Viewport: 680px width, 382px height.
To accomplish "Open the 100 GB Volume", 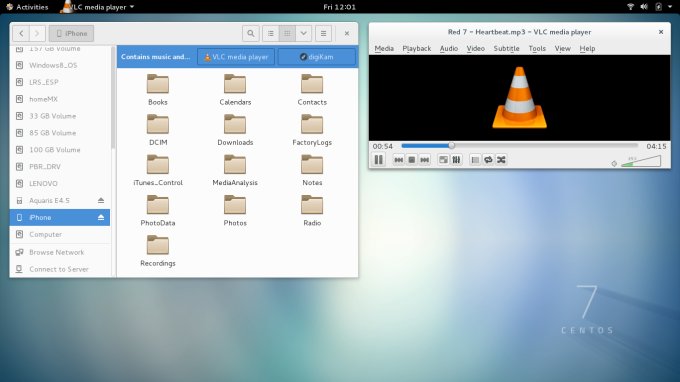I will click(x=60, y=150).
